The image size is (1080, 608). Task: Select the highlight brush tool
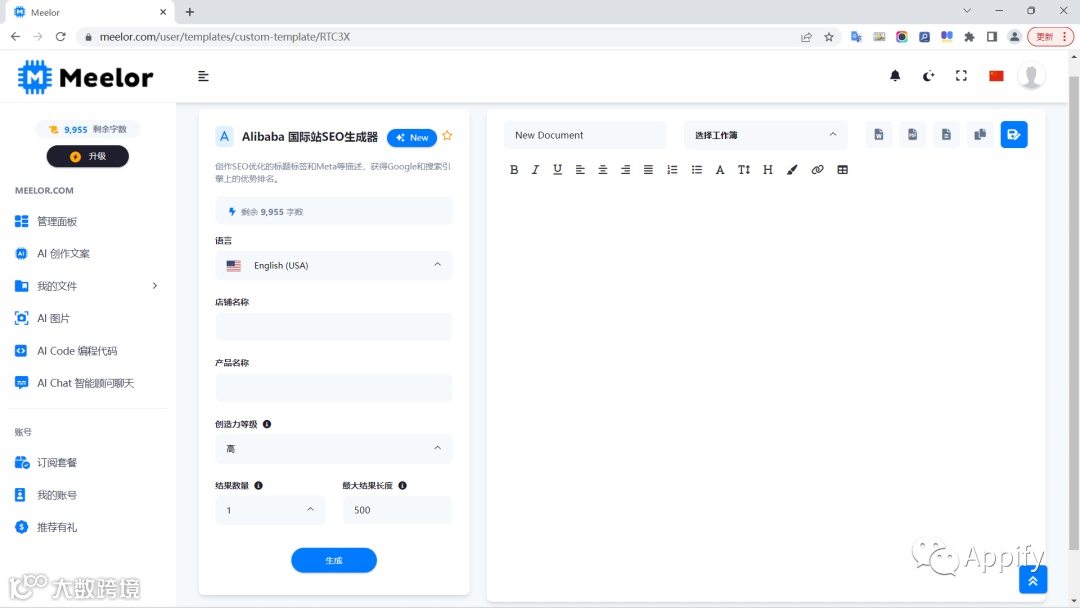pos(792,169)
